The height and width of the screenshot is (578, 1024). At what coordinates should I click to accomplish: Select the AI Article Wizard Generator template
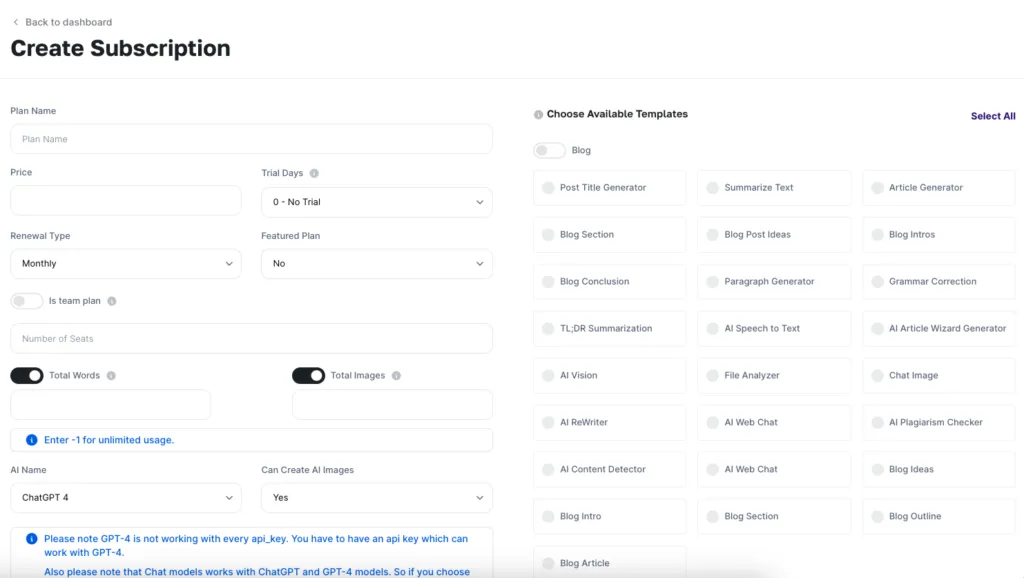tap(938, 329)
